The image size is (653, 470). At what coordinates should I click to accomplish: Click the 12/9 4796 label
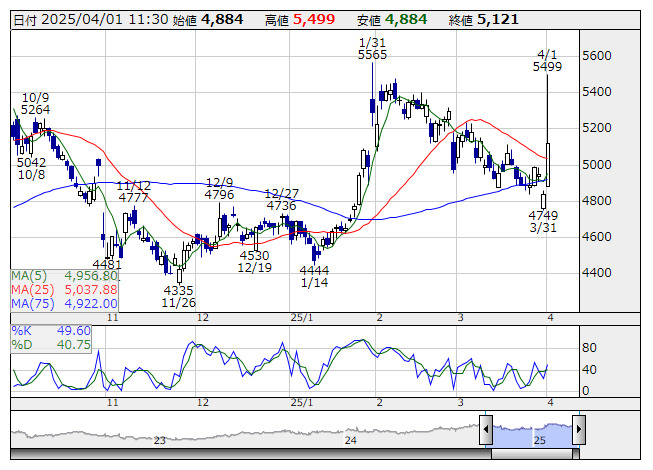[219, 189]
